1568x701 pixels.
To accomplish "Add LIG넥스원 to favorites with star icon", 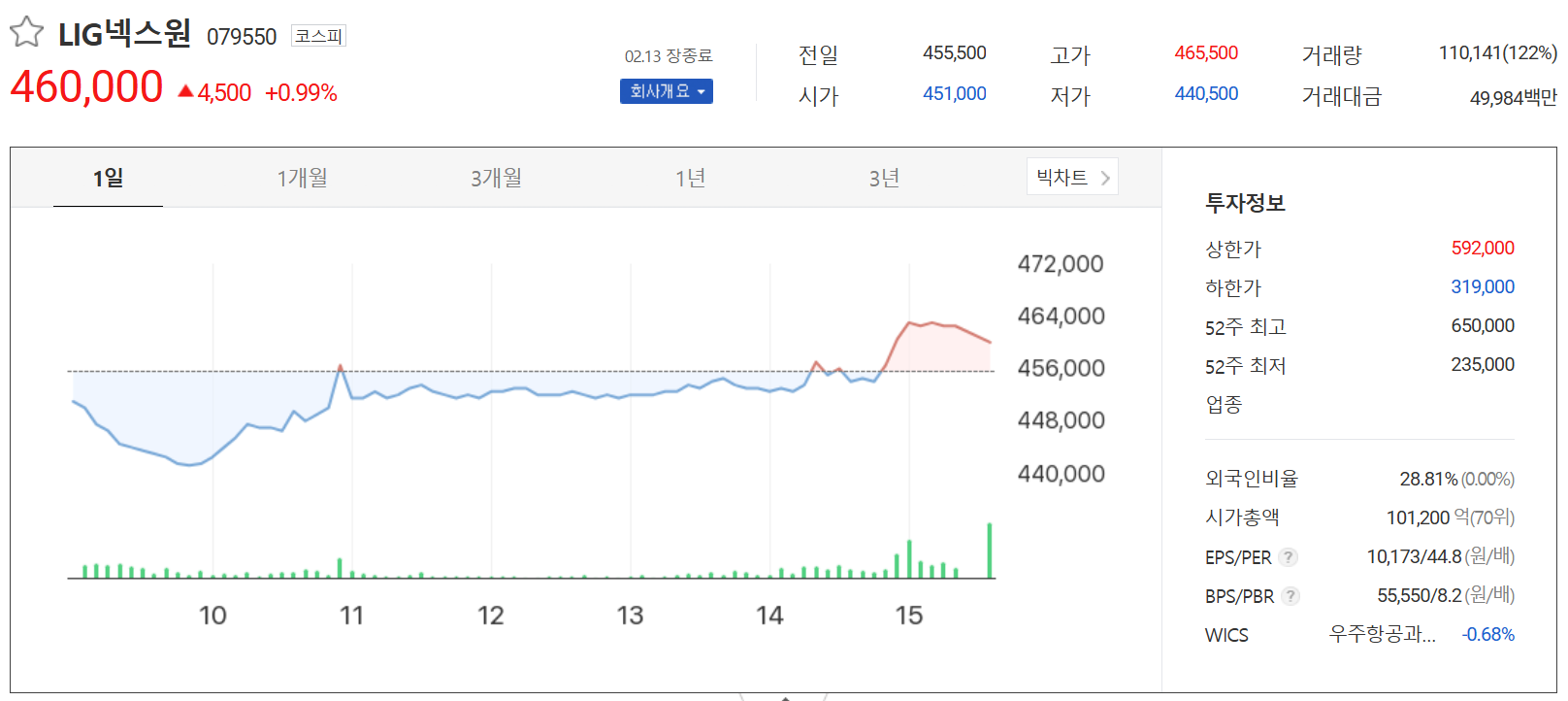I will click(26, 32).
